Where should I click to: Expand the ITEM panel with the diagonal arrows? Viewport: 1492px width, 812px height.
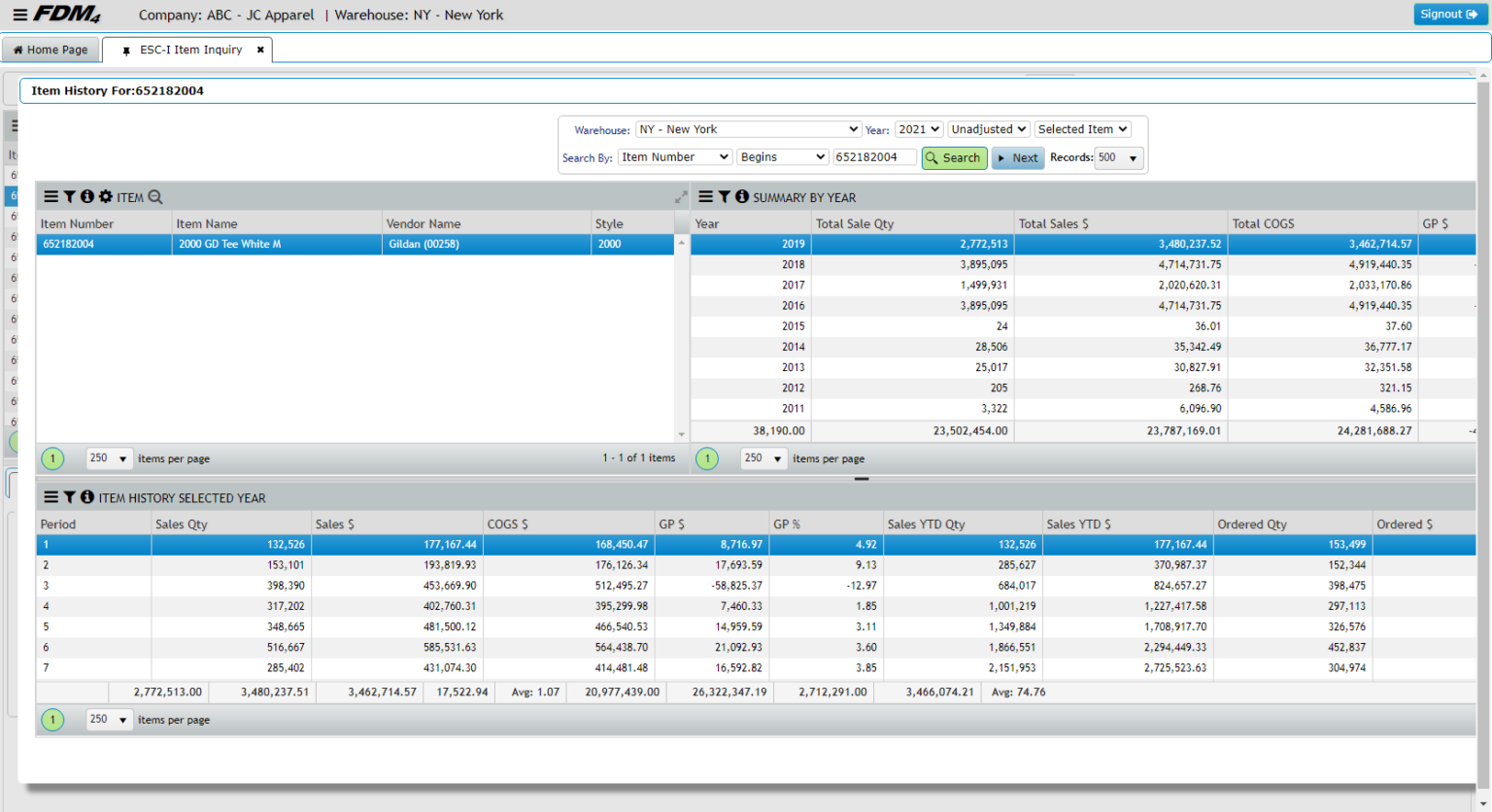tap(680, 195)
